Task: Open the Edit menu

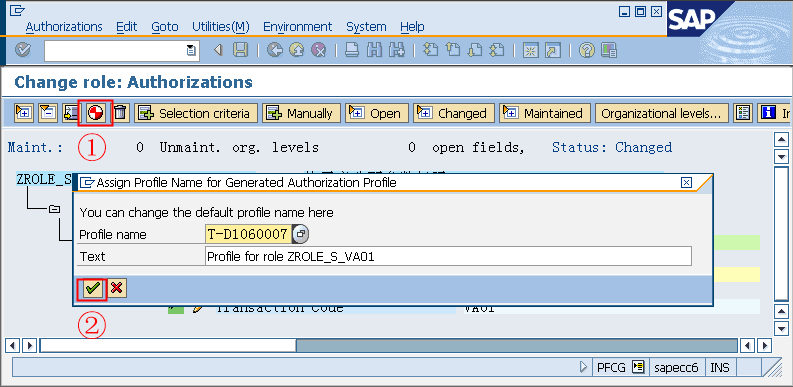Action: [x=126, y=27]
